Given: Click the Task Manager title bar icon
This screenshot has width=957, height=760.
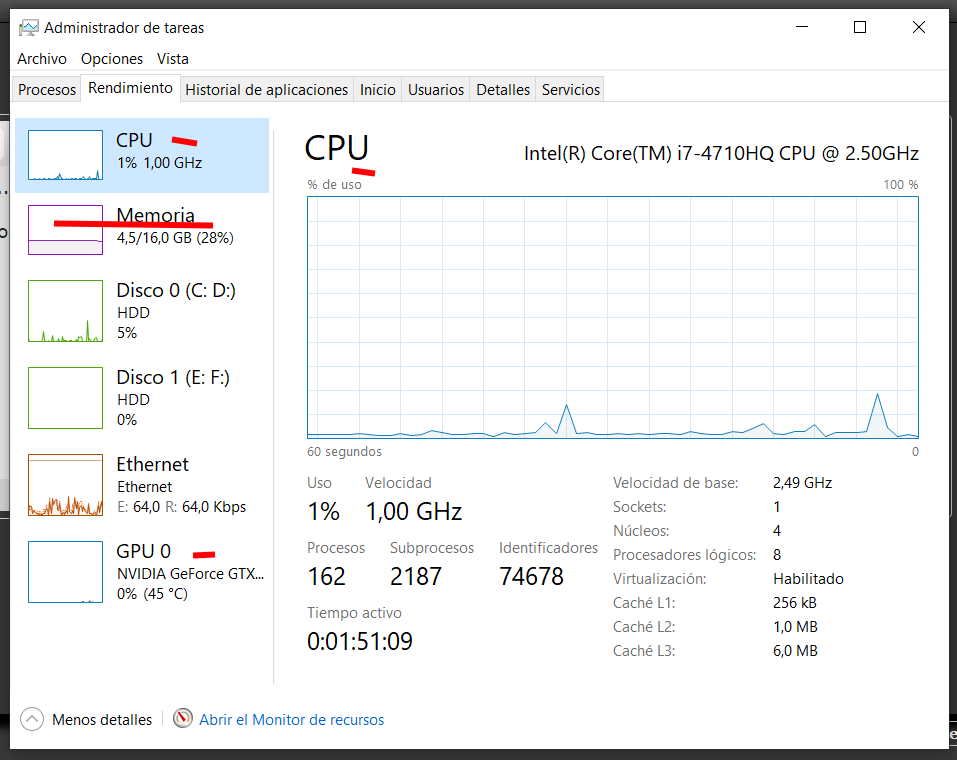Looking at the screenshot, I should [x=28, y=27].
